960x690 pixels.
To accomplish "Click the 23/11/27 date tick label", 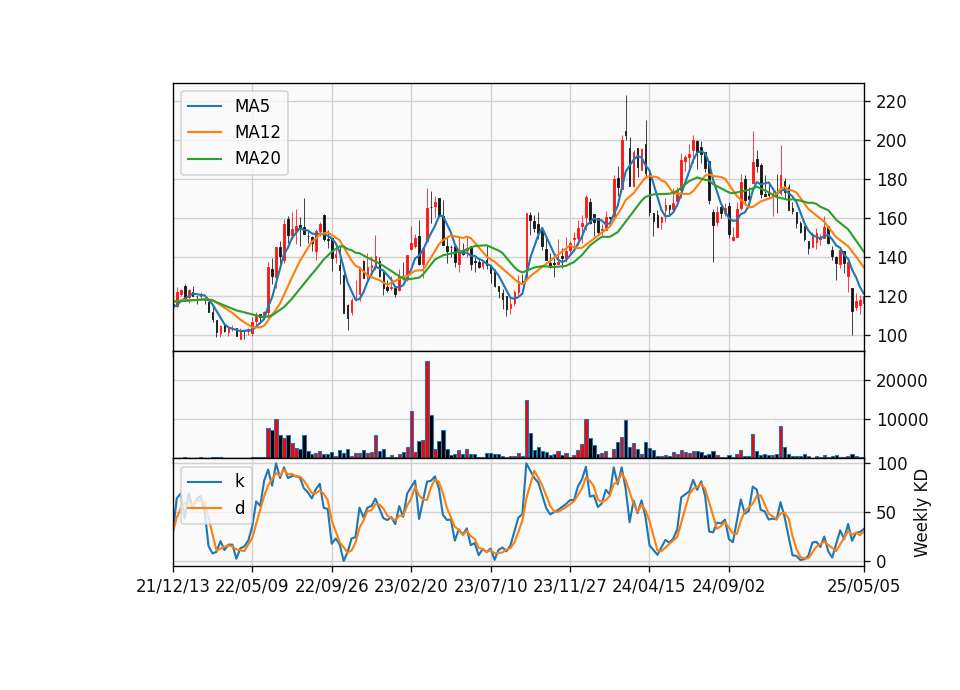I will click(570, 586).
